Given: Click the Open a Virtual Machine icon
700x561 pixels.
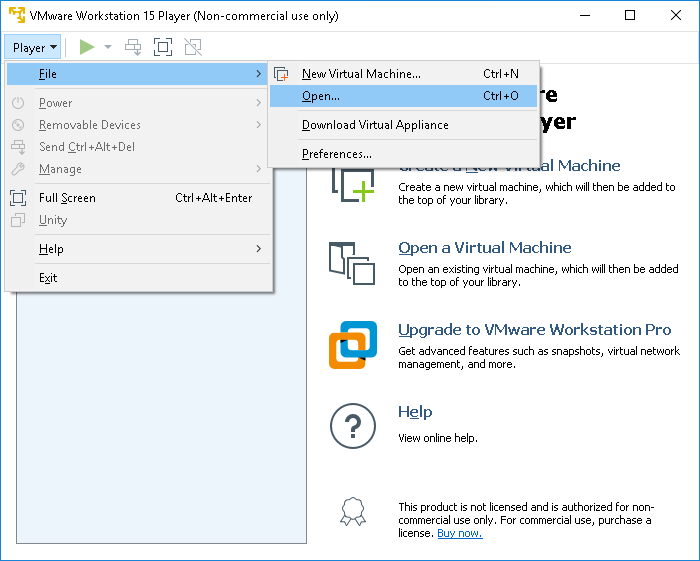Looking at the screenshot, I should pos(352,263).
